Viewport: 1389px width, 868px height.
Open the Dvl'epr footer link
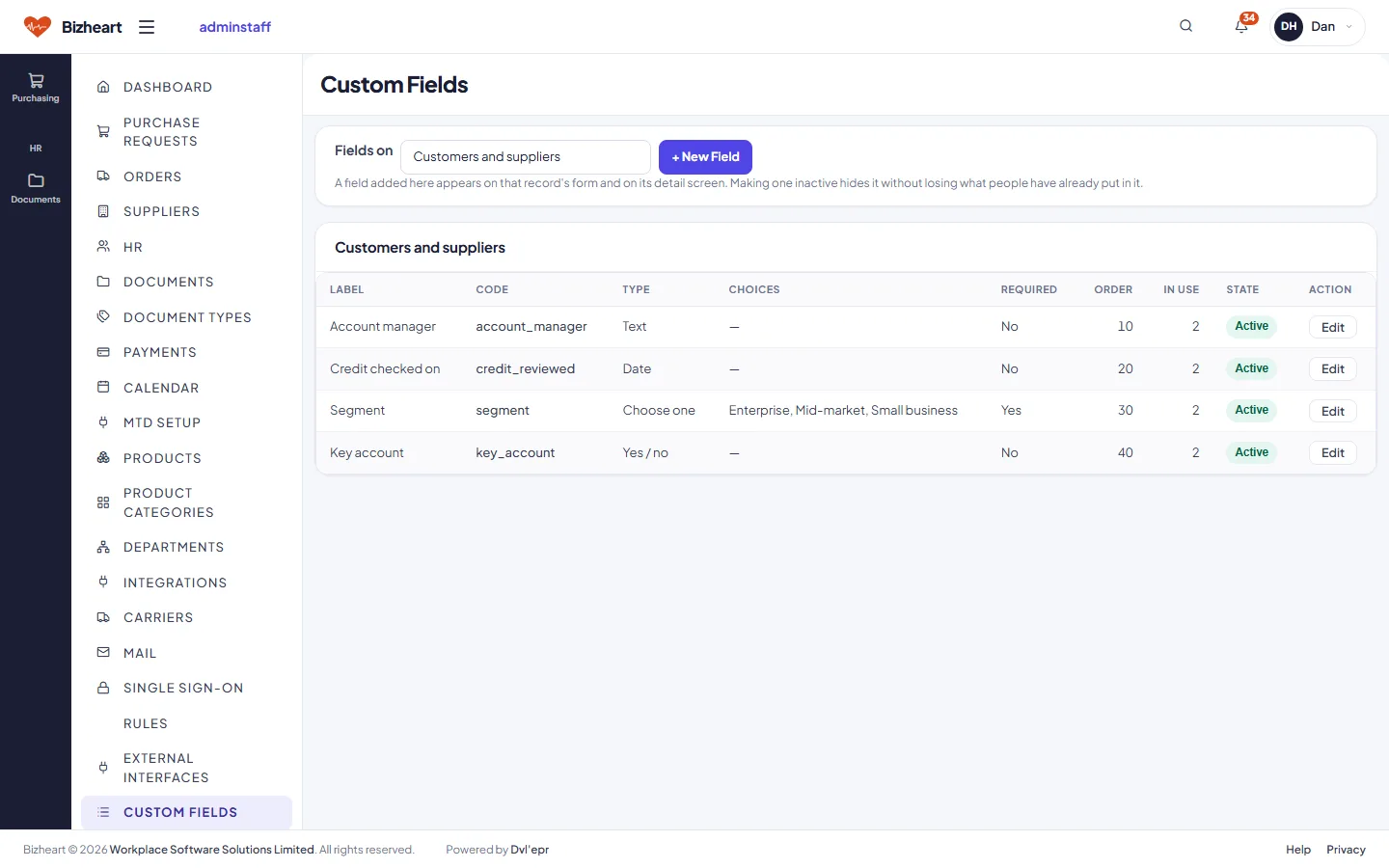(530, 850)
